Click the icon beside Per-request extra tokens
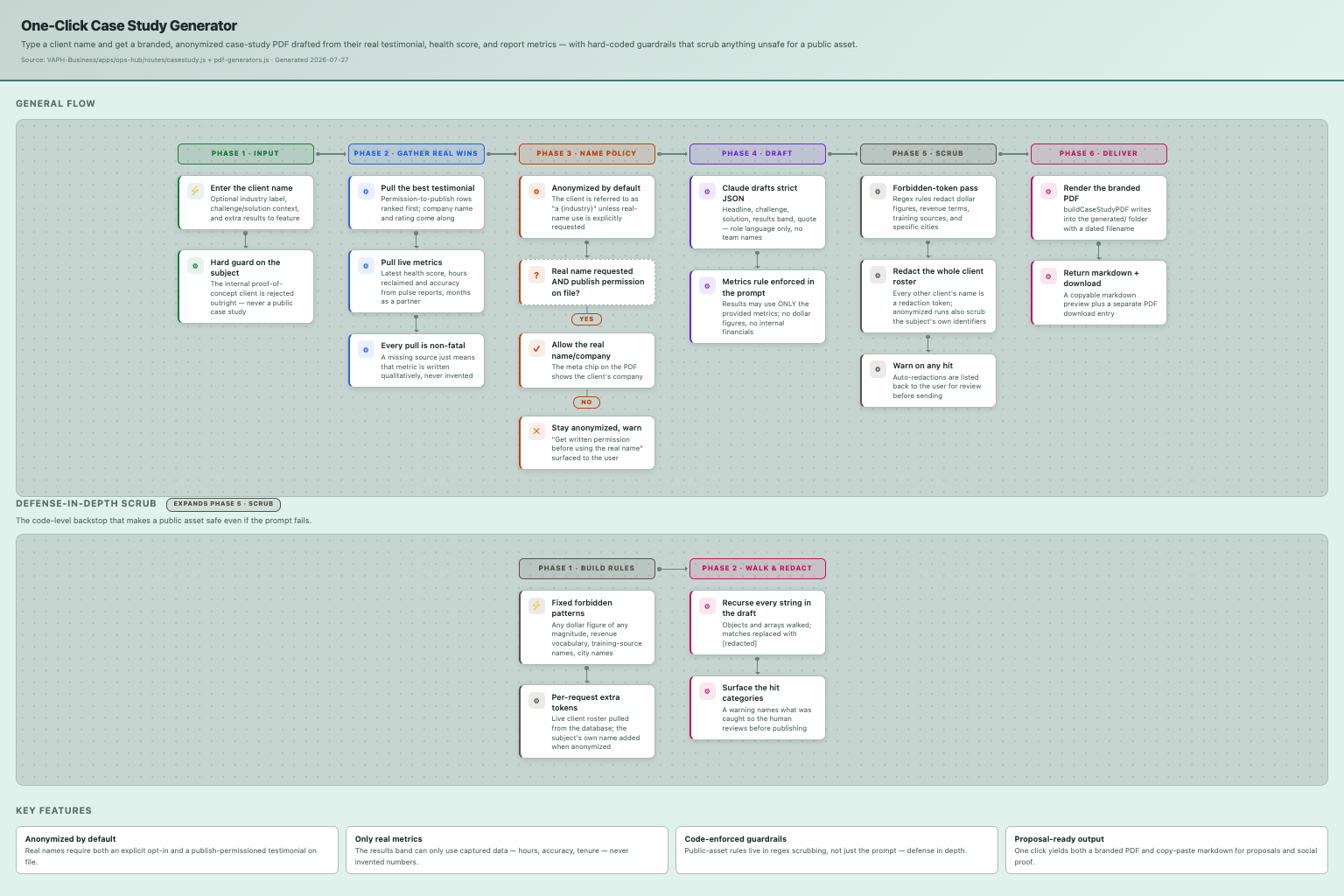This screenshot has width=1344, height=896. 536,701
